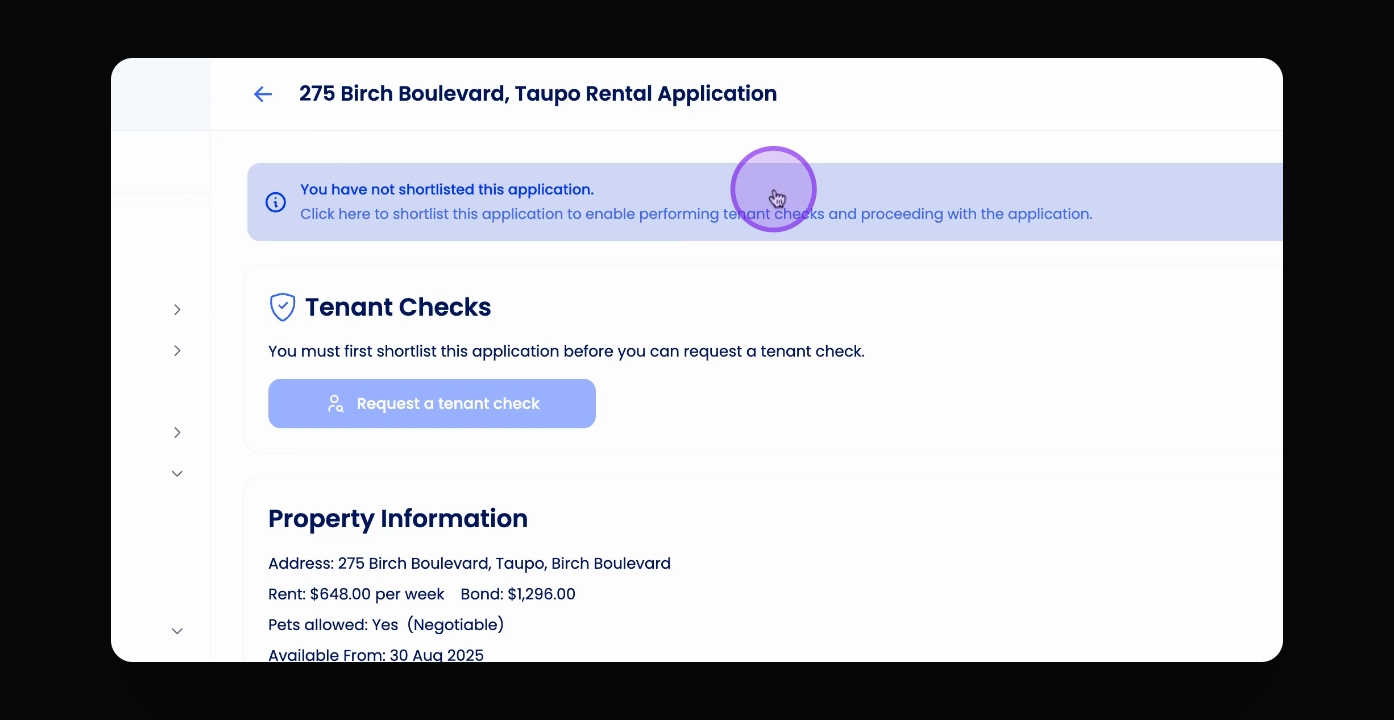Click 'You must first shortlist this application' message
Image resolution: width=1394 pixels, height=720 pixels.
[566, 352]
